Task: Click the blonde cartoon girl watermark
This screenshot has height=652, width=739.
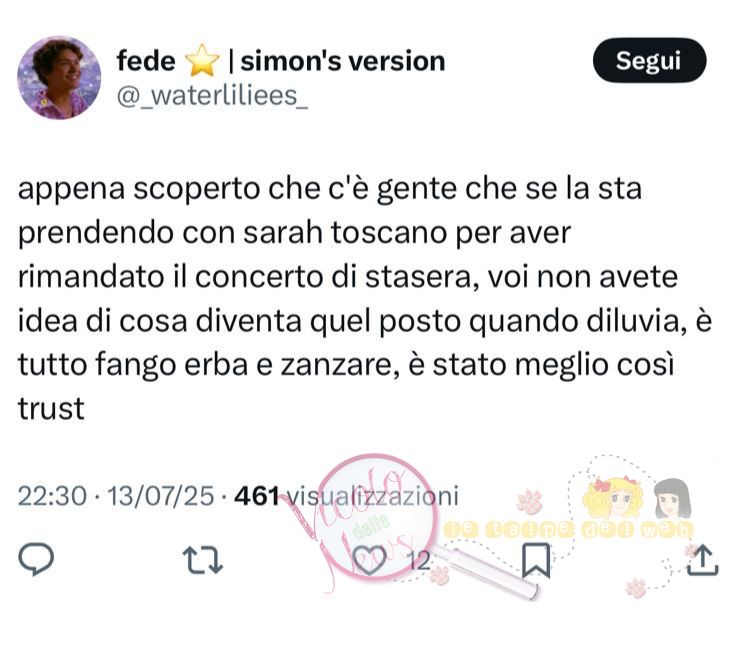Action: click(x=613, y=498)
